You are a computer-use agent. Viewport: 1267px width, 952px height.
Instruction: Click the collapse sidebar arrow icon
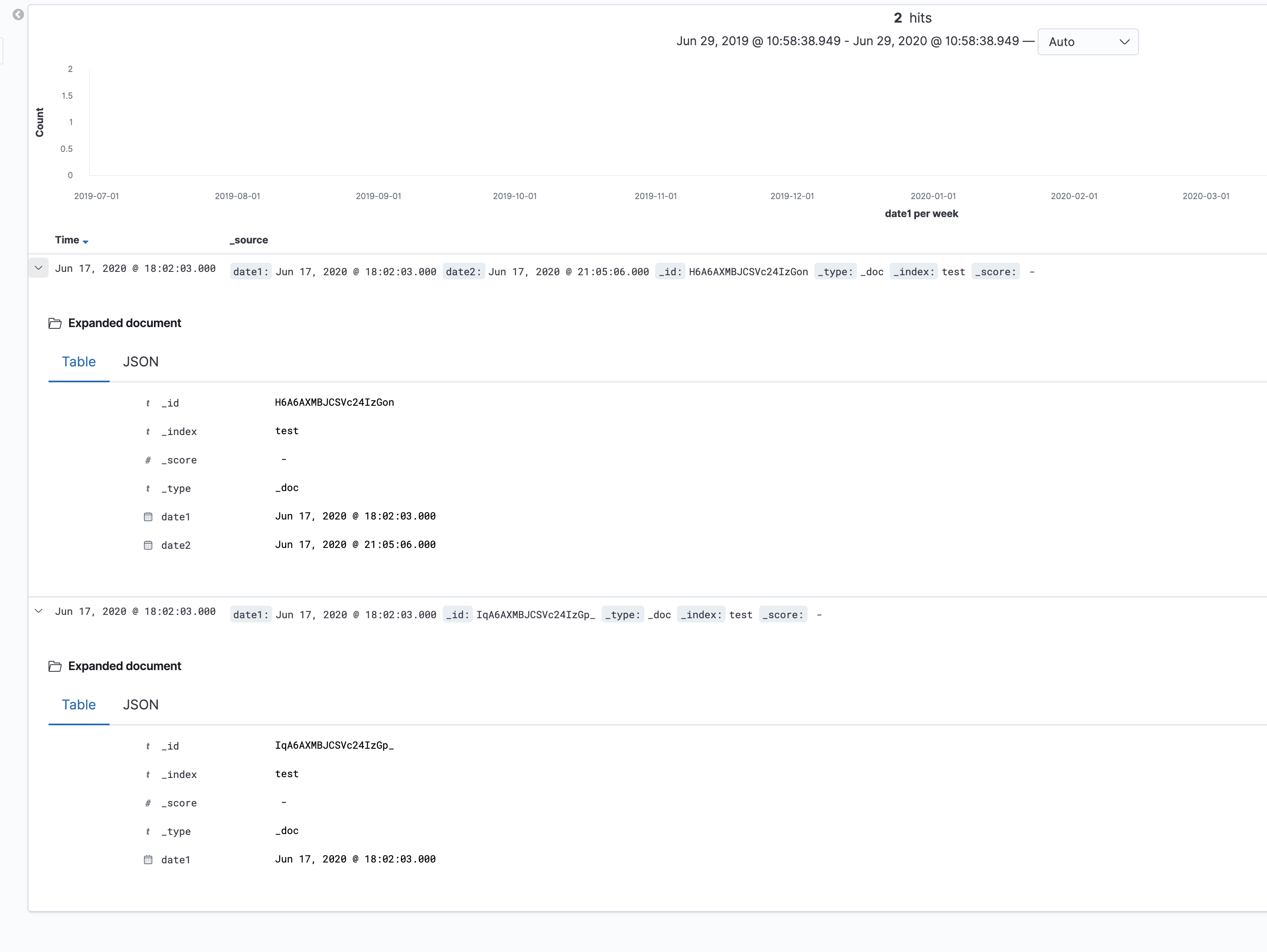click(18, 14)
